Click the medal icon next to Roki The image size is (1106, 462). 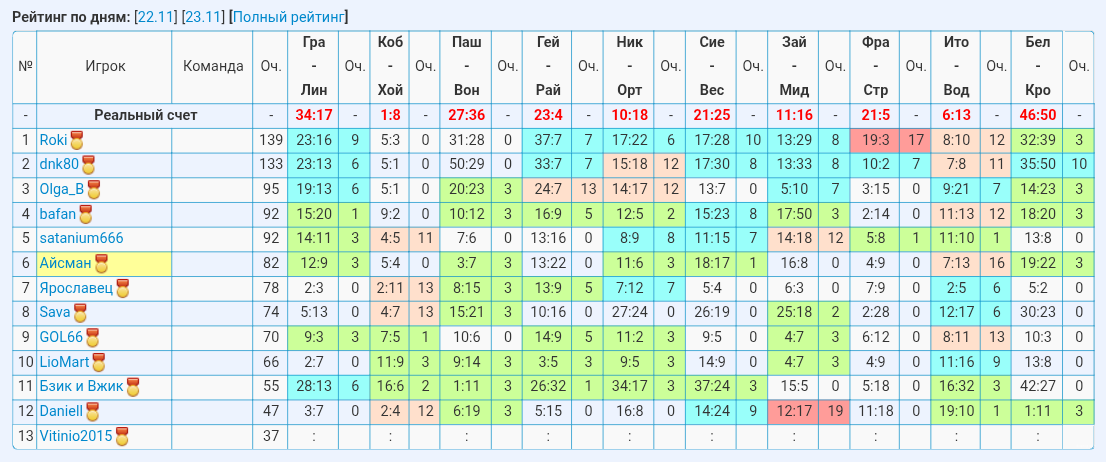pyautogui.click(x=76, y=140)
